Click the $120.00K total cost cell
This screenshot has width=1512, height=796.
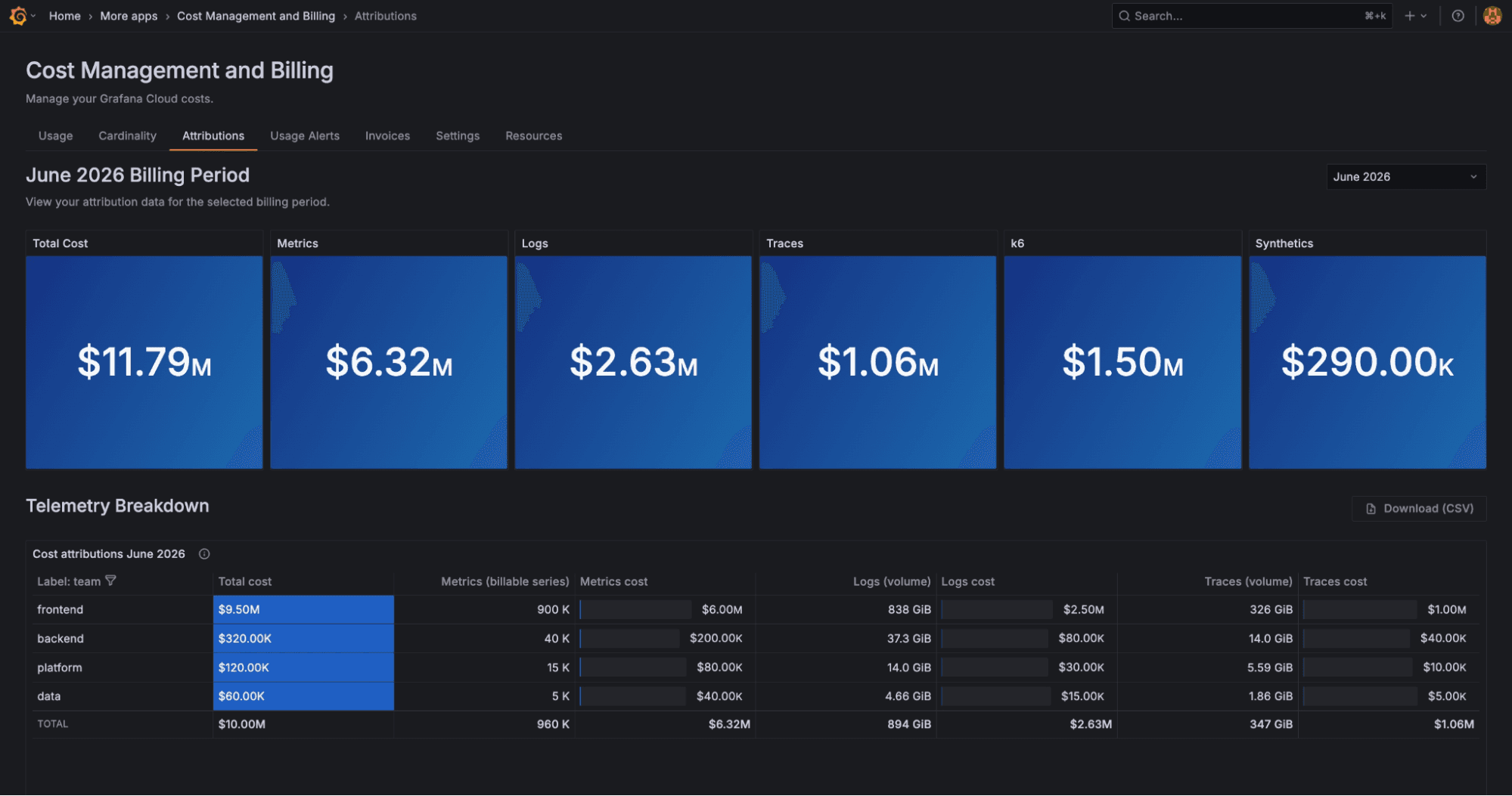303,667
